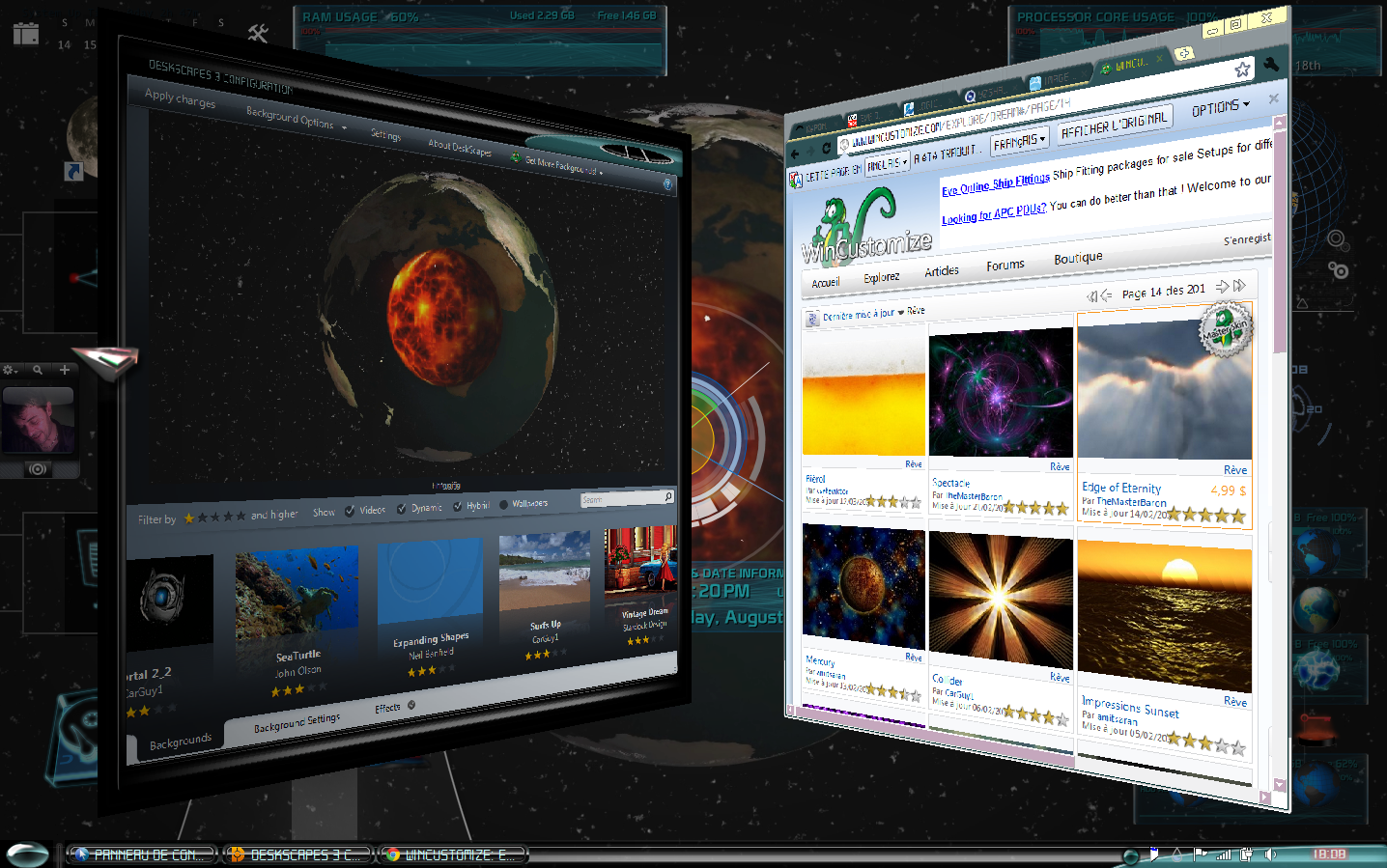Toggle the Hybrid checkbox
Screen dimensions: 1387x868
click(x=457, y=506)
